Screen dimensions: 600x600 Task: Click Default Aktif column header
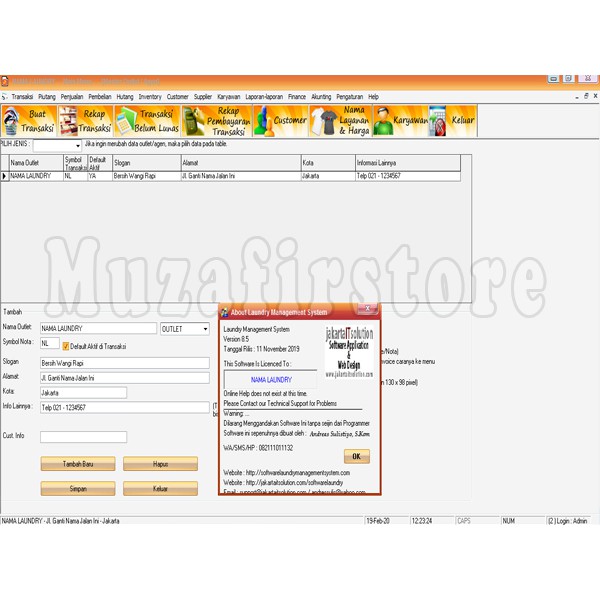point(100,163)
